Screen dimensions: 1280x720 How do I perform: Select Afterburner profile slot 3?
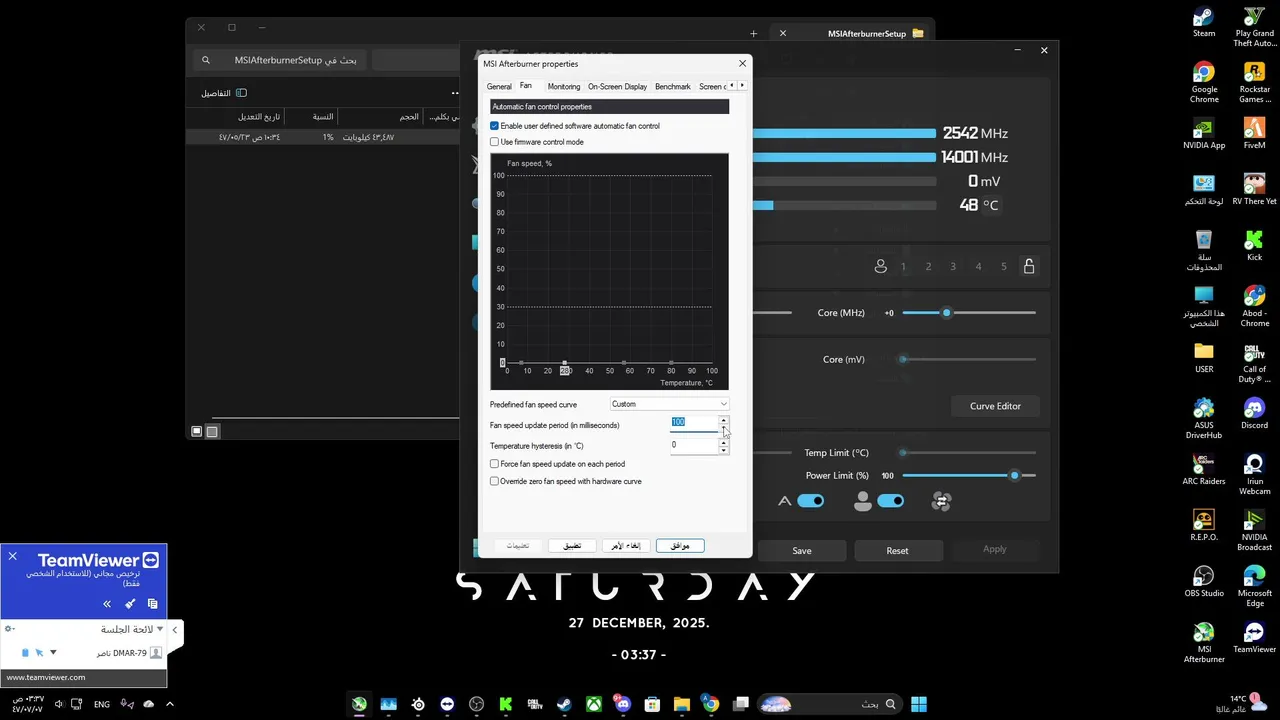(x=953, y=266)
